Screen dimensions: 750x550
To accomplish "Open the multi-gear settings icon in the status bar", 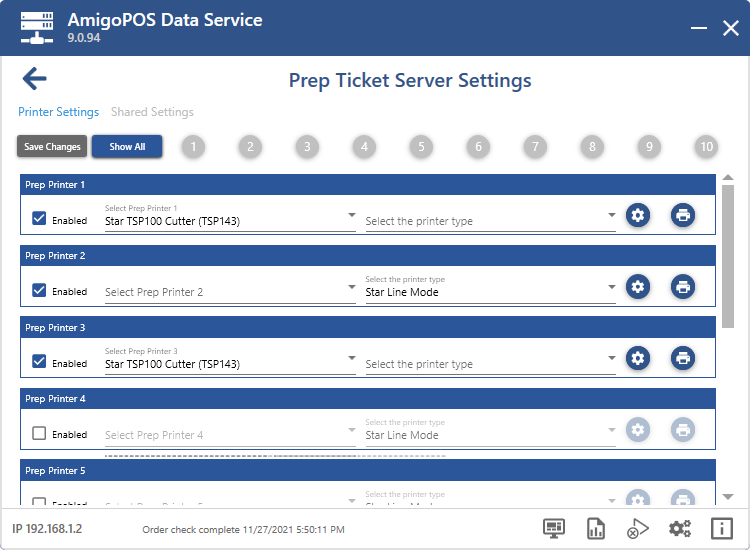I will point(680,528).
